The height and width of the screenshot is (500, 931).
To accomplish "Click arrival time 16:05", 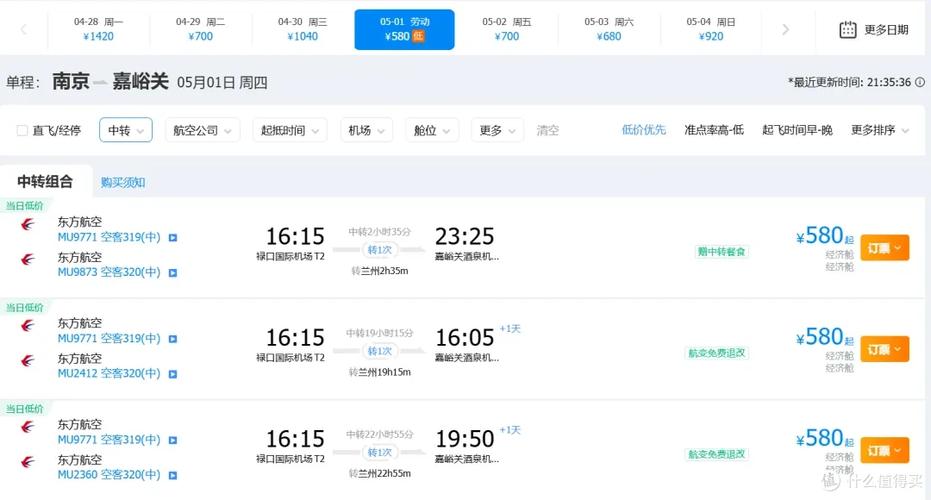I will coord(464,338).
